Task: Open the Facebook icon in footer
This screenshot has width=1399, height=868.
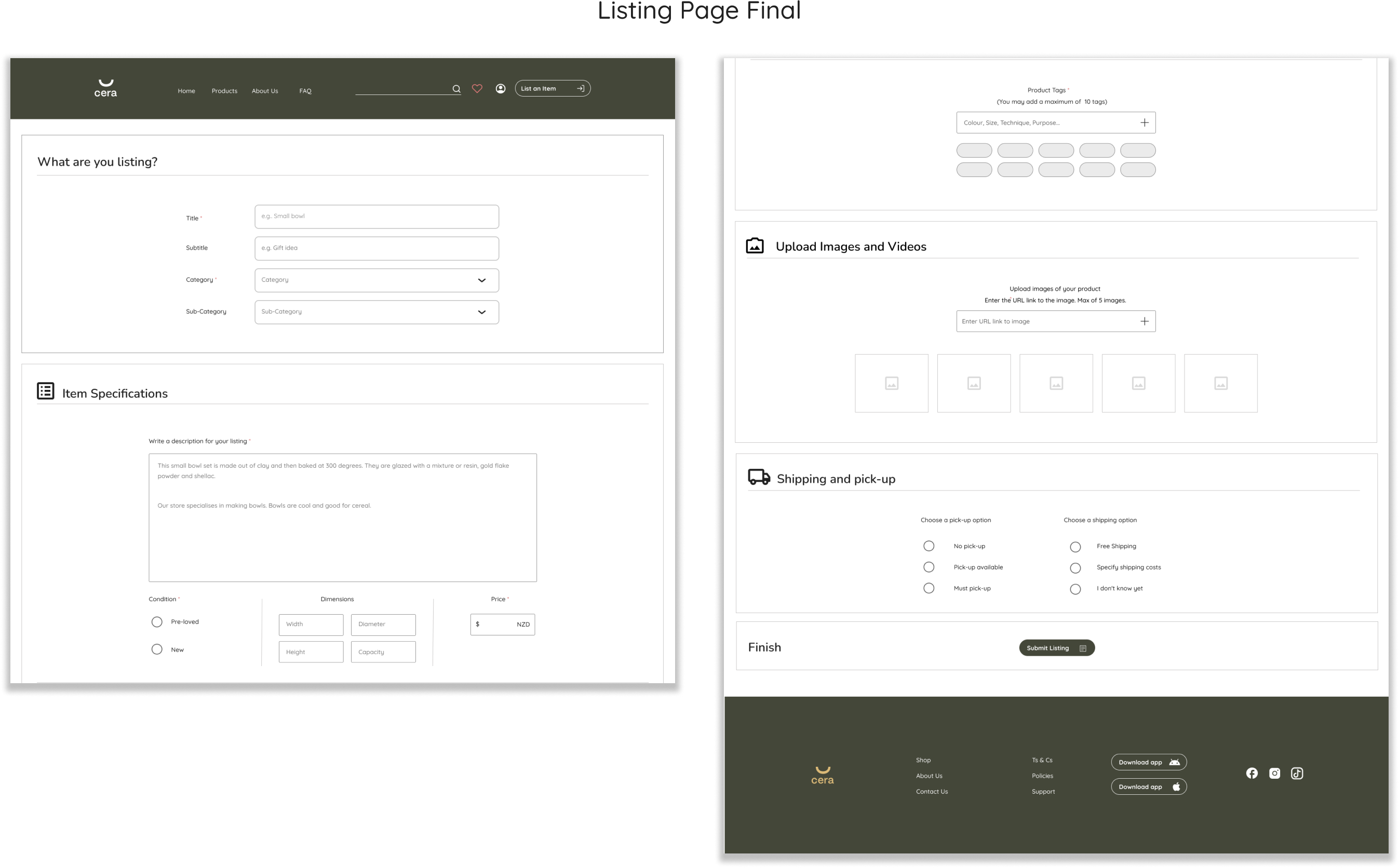Action: coord(1252,774)
